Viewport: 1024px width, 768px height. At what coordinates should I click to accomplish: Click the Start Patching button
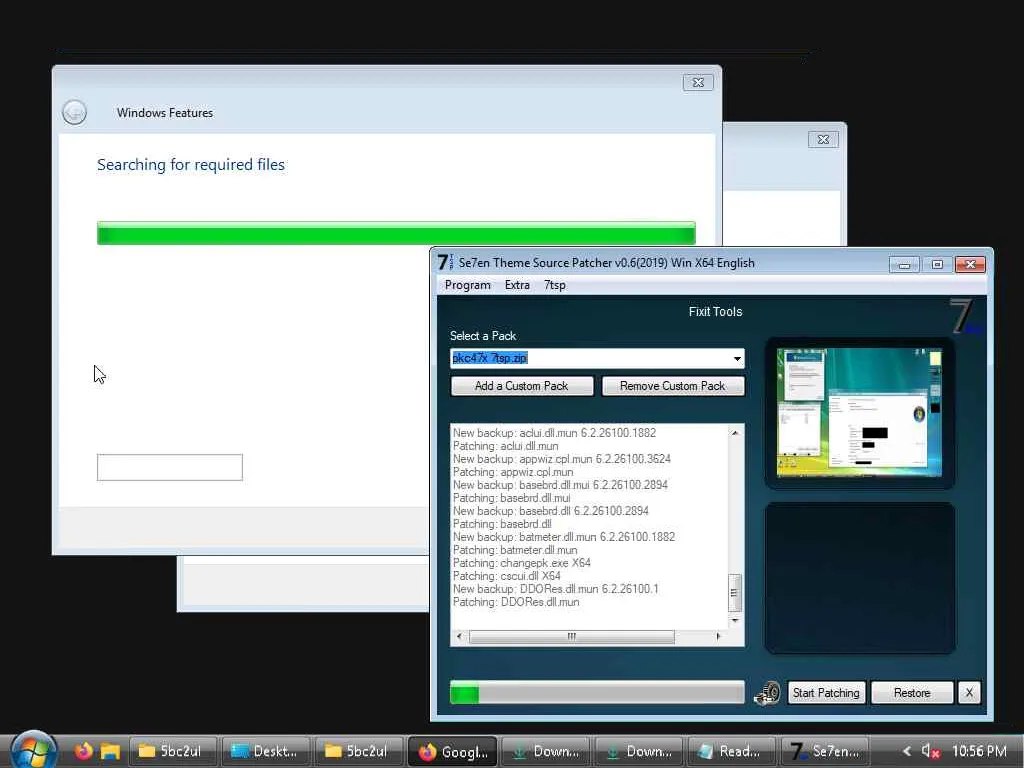(826, 693)
